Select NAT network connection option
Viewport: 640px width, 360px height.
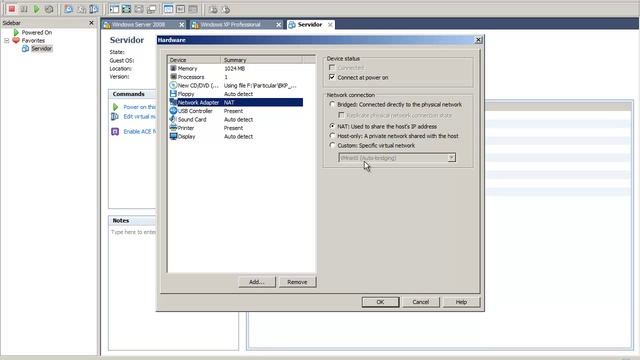coord(332,126)
